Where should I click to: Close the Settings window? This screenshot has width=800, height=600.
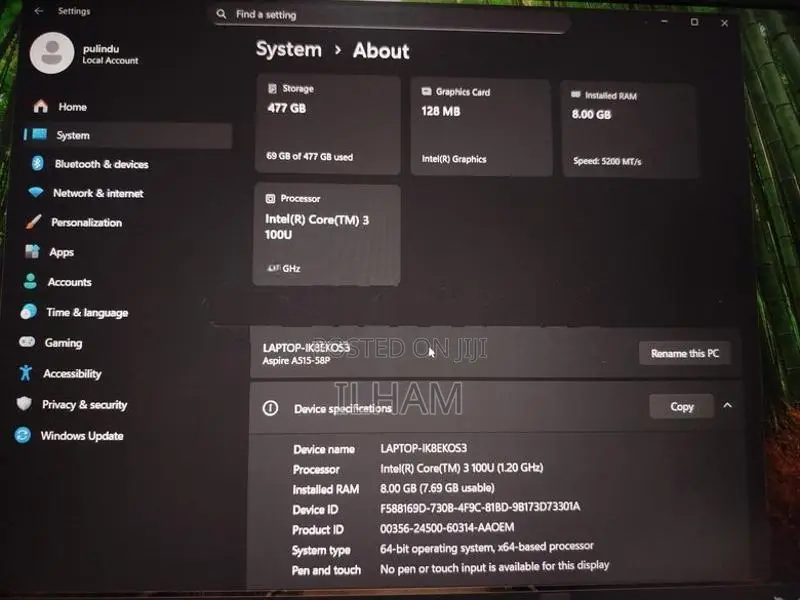point(724,23)
